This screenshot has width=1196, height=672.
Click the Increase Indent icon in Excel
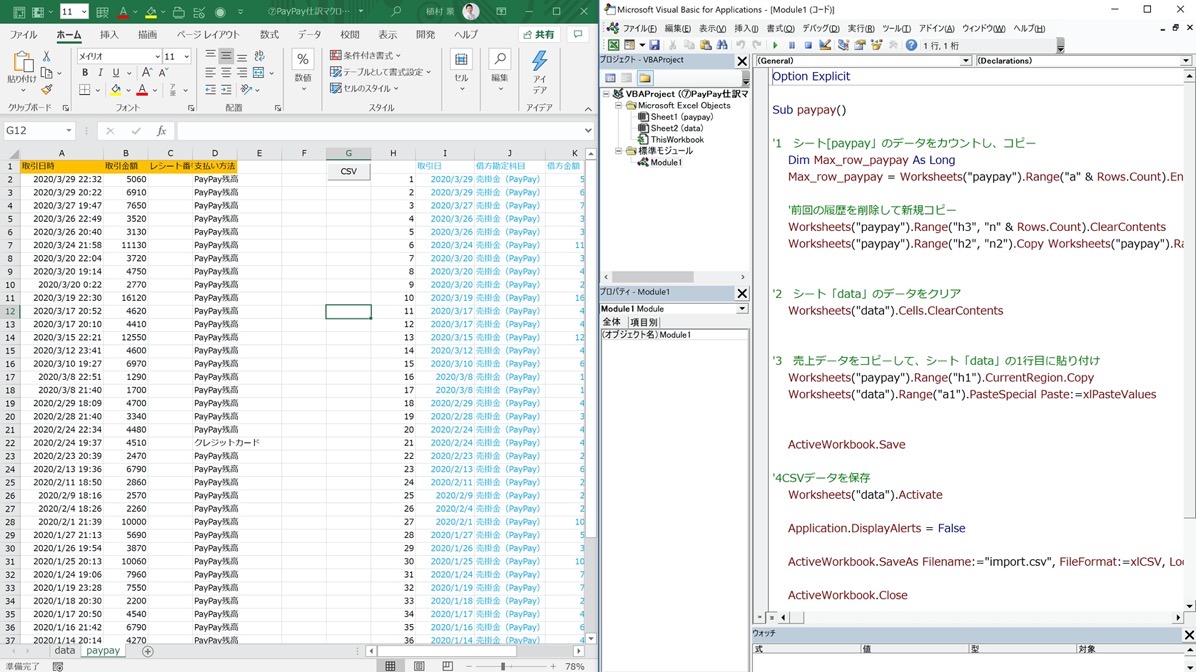[226, 90]
